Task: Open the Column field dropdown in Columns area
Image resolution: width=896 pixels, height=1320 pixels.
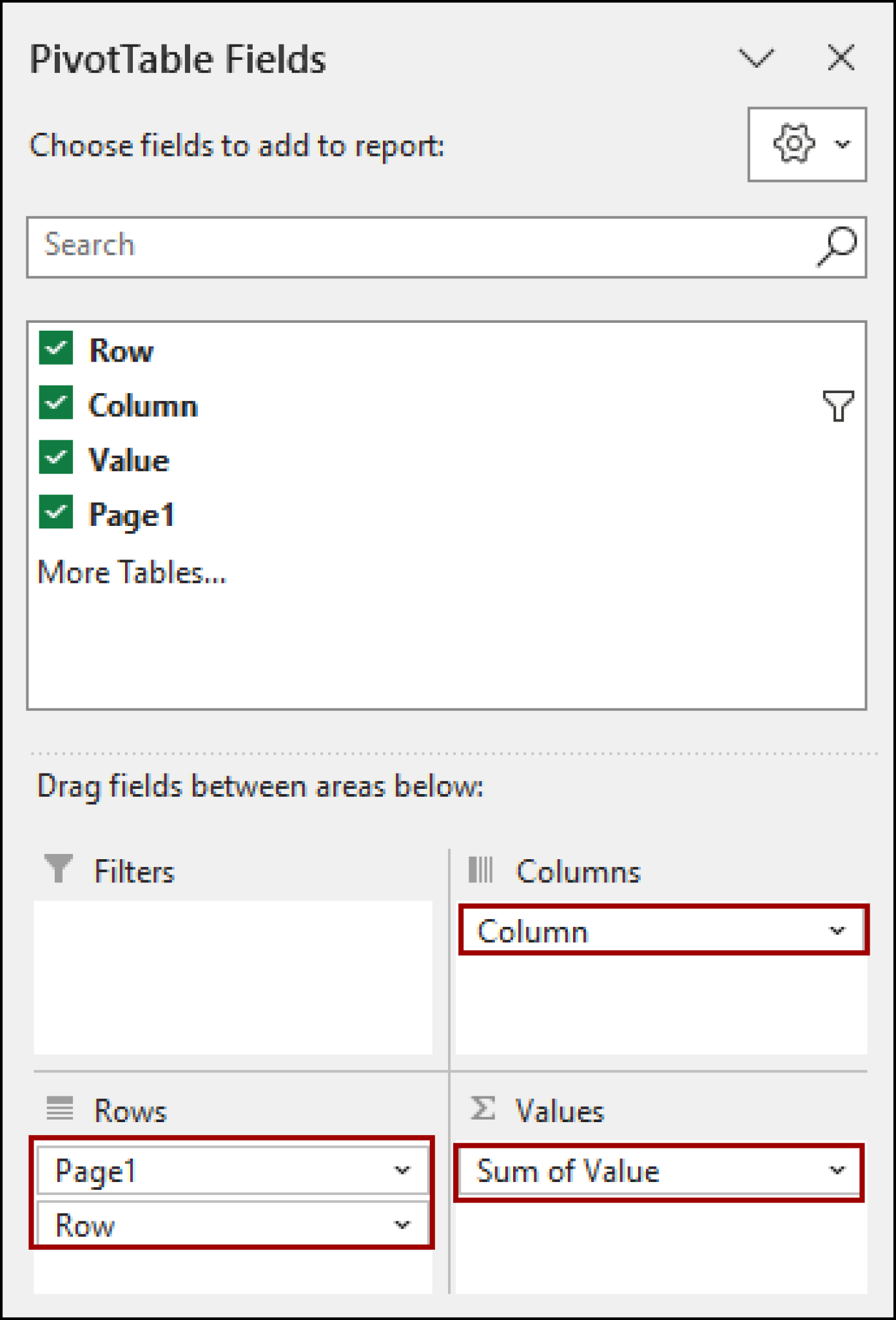Action: pyautogui.click(x=835, y=930)
